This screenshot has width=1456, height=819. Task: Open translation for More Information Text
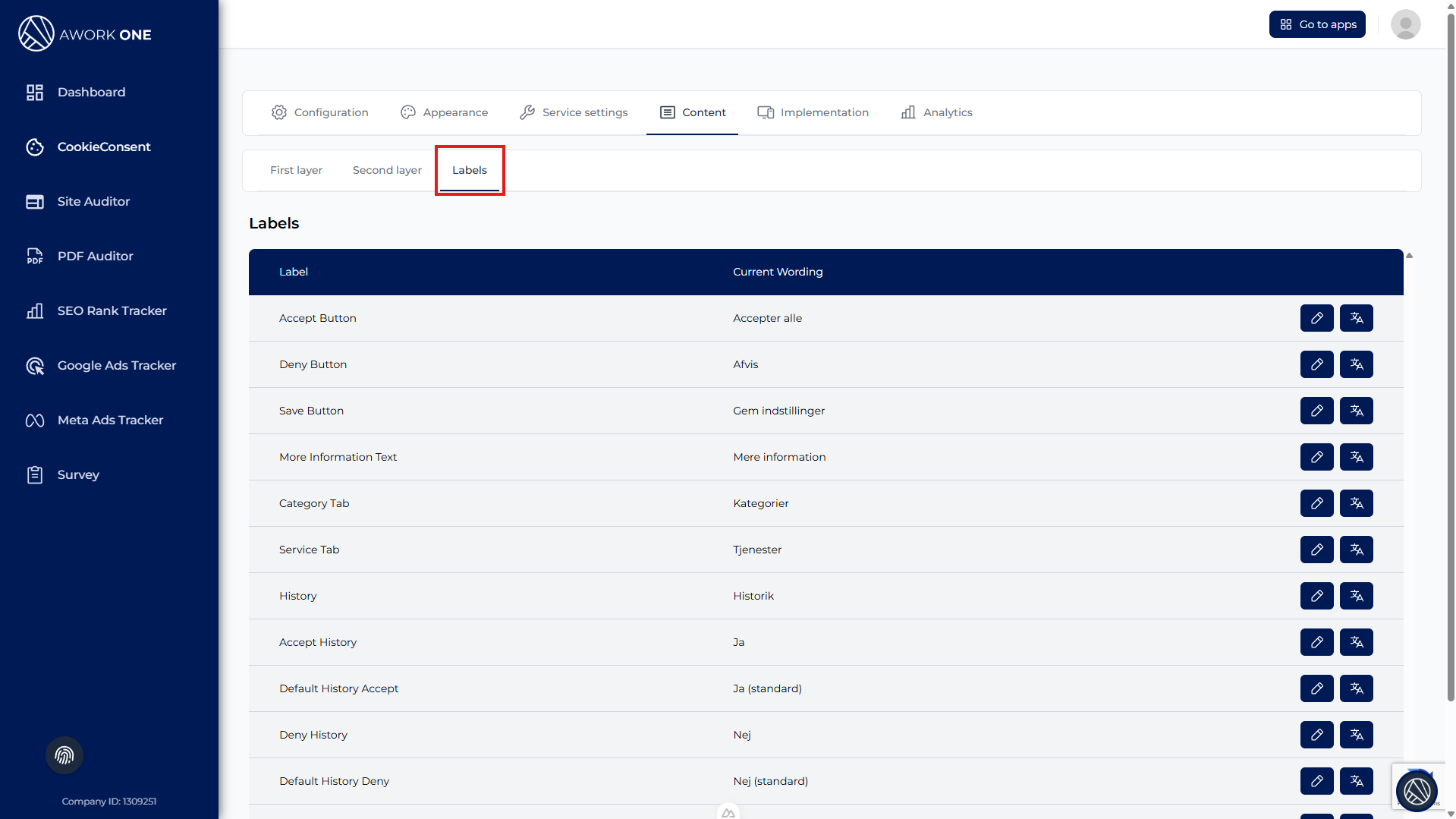1356,457
